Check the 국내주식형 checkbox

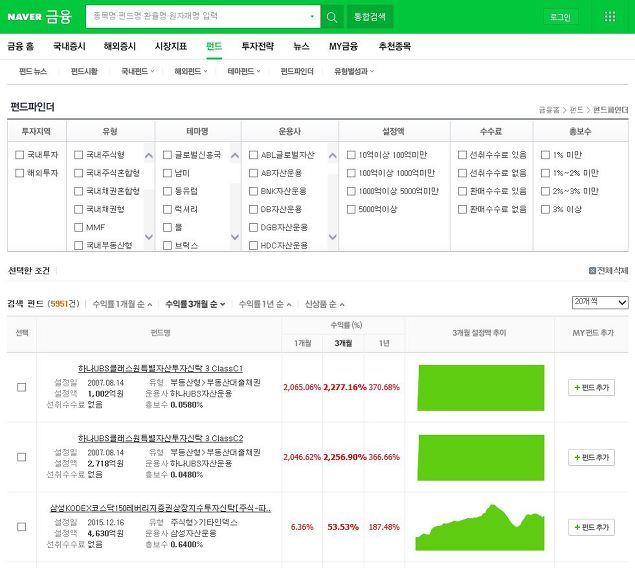point(79,155)
